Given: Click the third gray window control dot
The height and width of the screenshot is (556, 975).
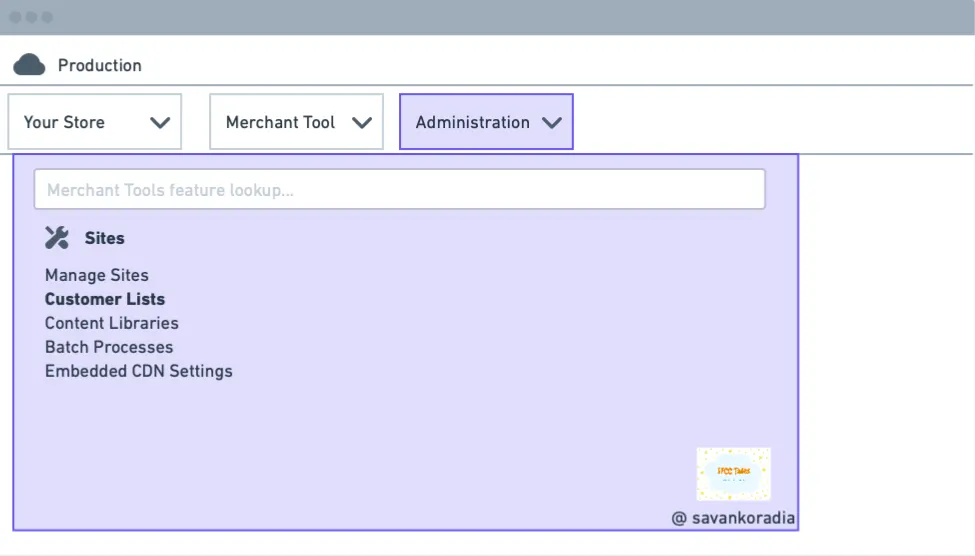Looking at the screenshot, I should pos(47,17).
